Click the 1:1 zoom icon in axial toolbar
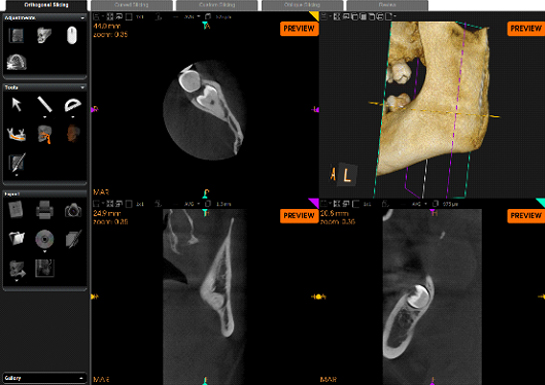 pos(140,17)
